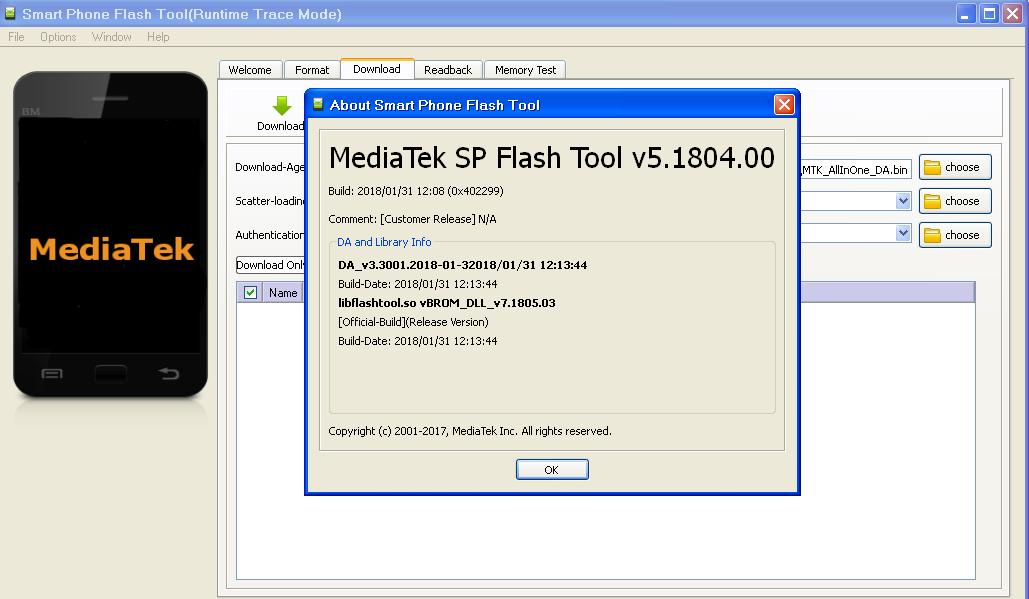Viewport: 1029px width, 599px height.
Task: Click the 'DA_v3.3001.2018-01-32018/01/31 12:13:44' line
Action: [463, 265]
